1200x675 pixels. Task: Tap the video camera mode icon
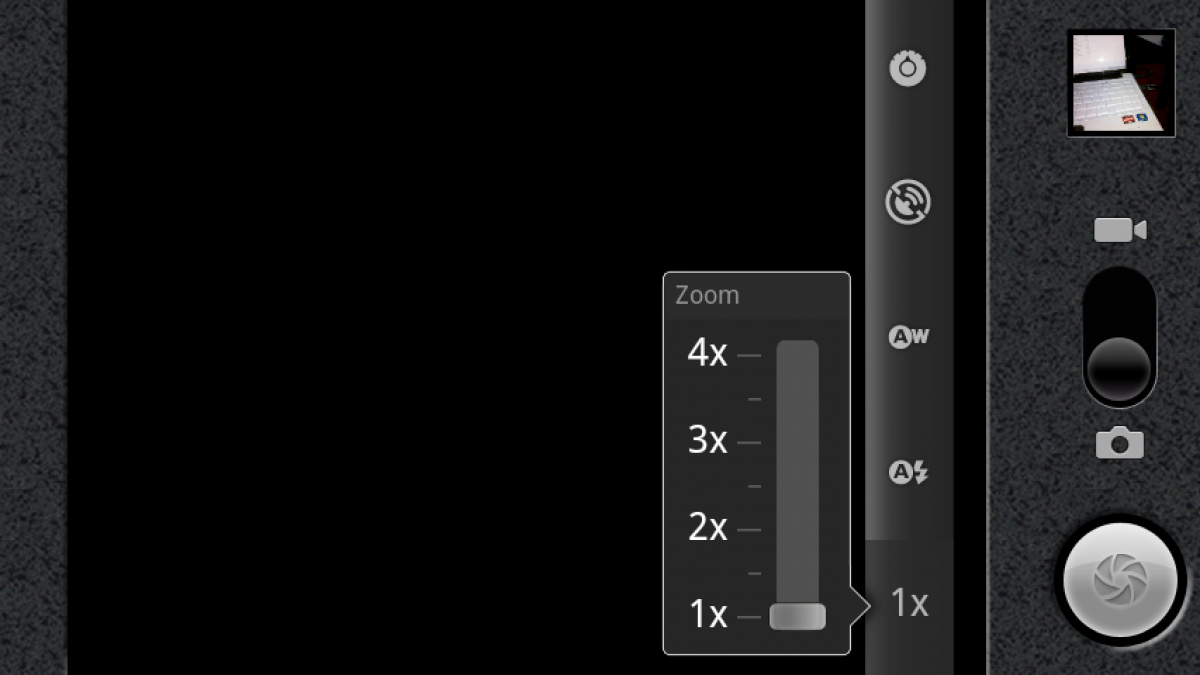[x=1120, y=230]
